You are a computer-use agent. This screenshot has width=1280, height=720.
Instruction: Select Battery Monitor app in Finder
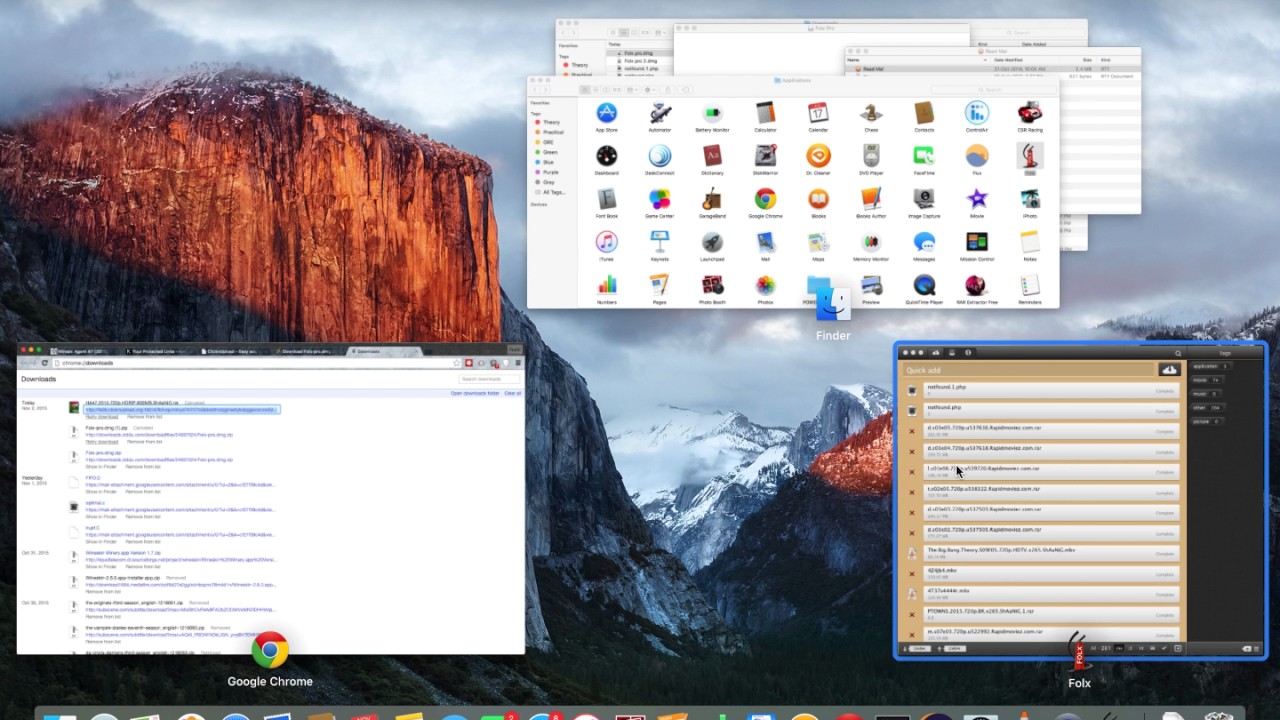click(712, 113)
